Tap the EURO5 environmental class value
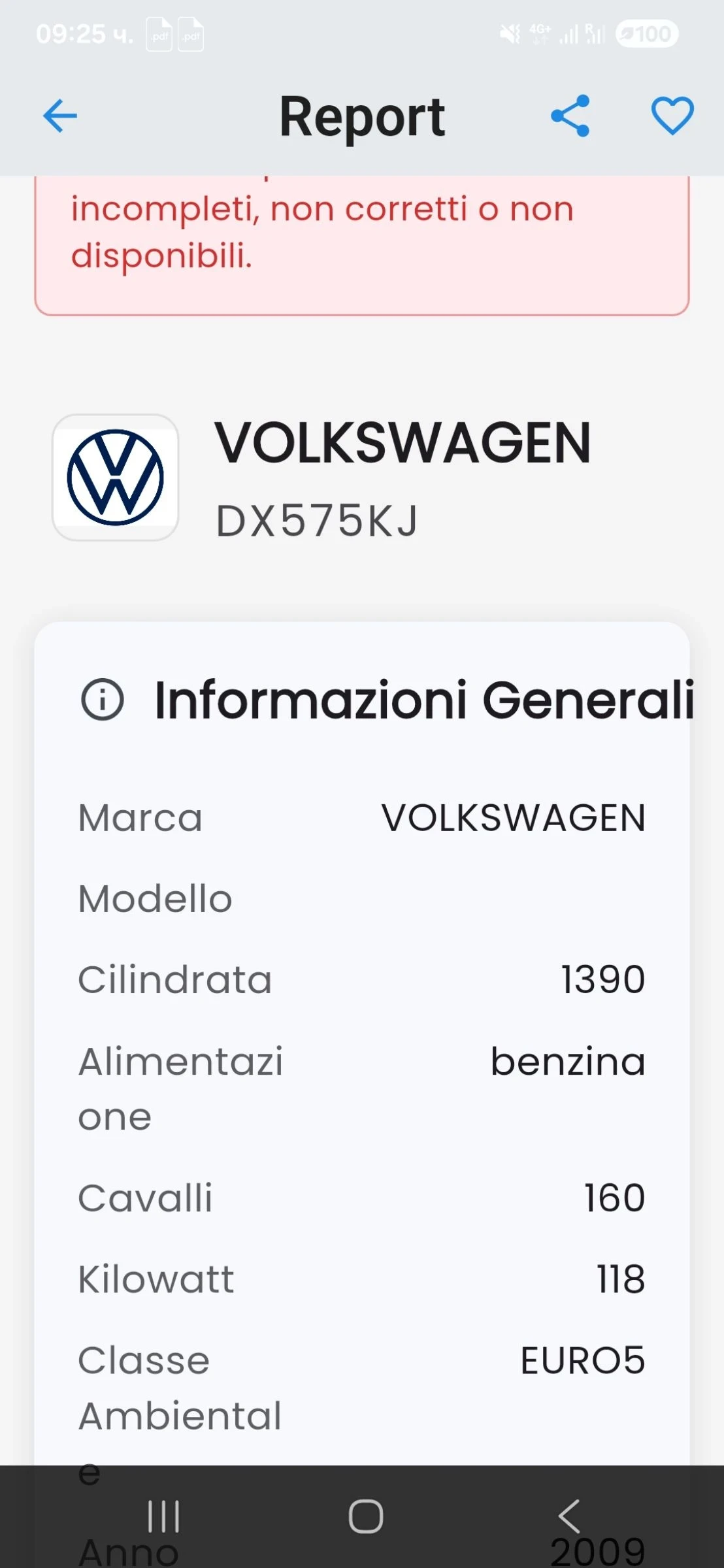Image resolution: width=724 pixels, height=1568 pixels. pyautogui.click(x=582, y=1360)
